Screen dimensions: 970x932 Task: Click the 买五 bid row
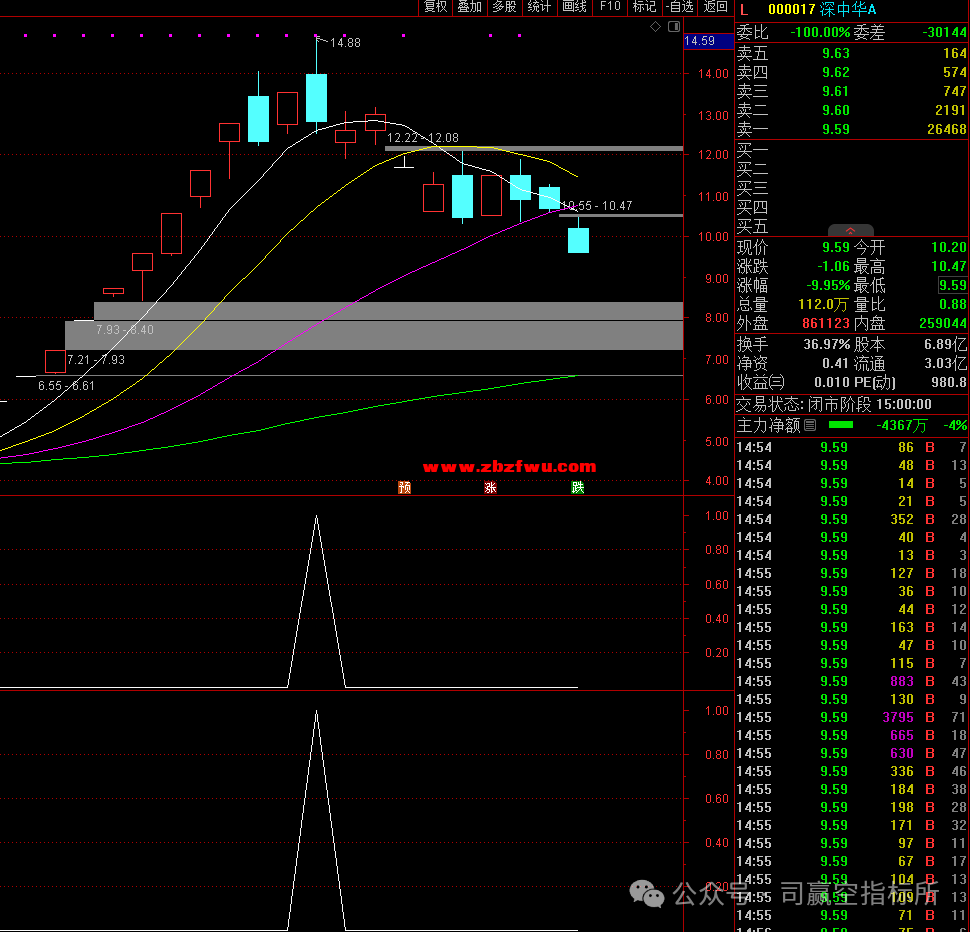[852, 226]
